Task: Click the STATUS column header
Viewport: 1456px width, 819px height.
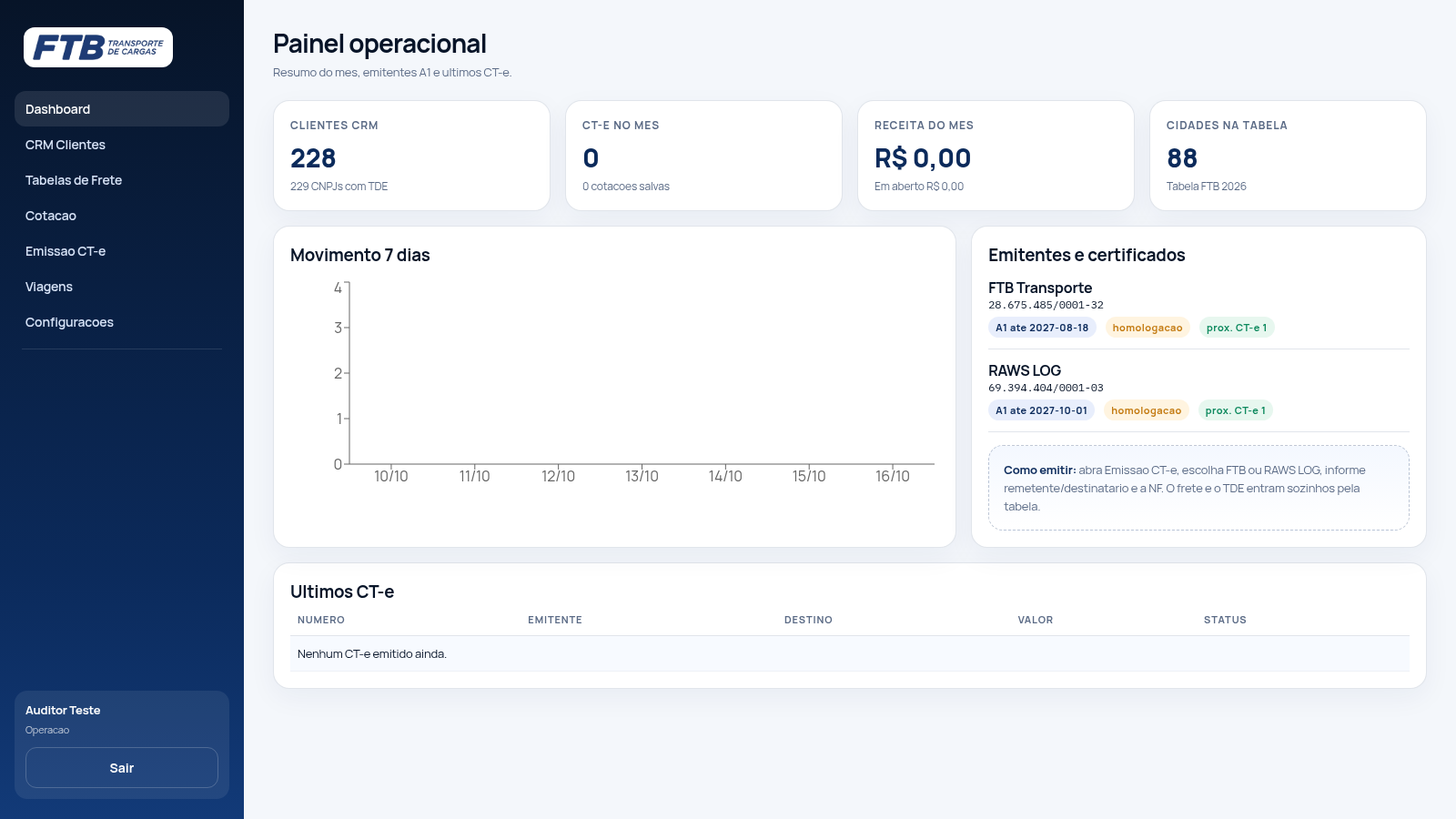Action: (1225, 620)
